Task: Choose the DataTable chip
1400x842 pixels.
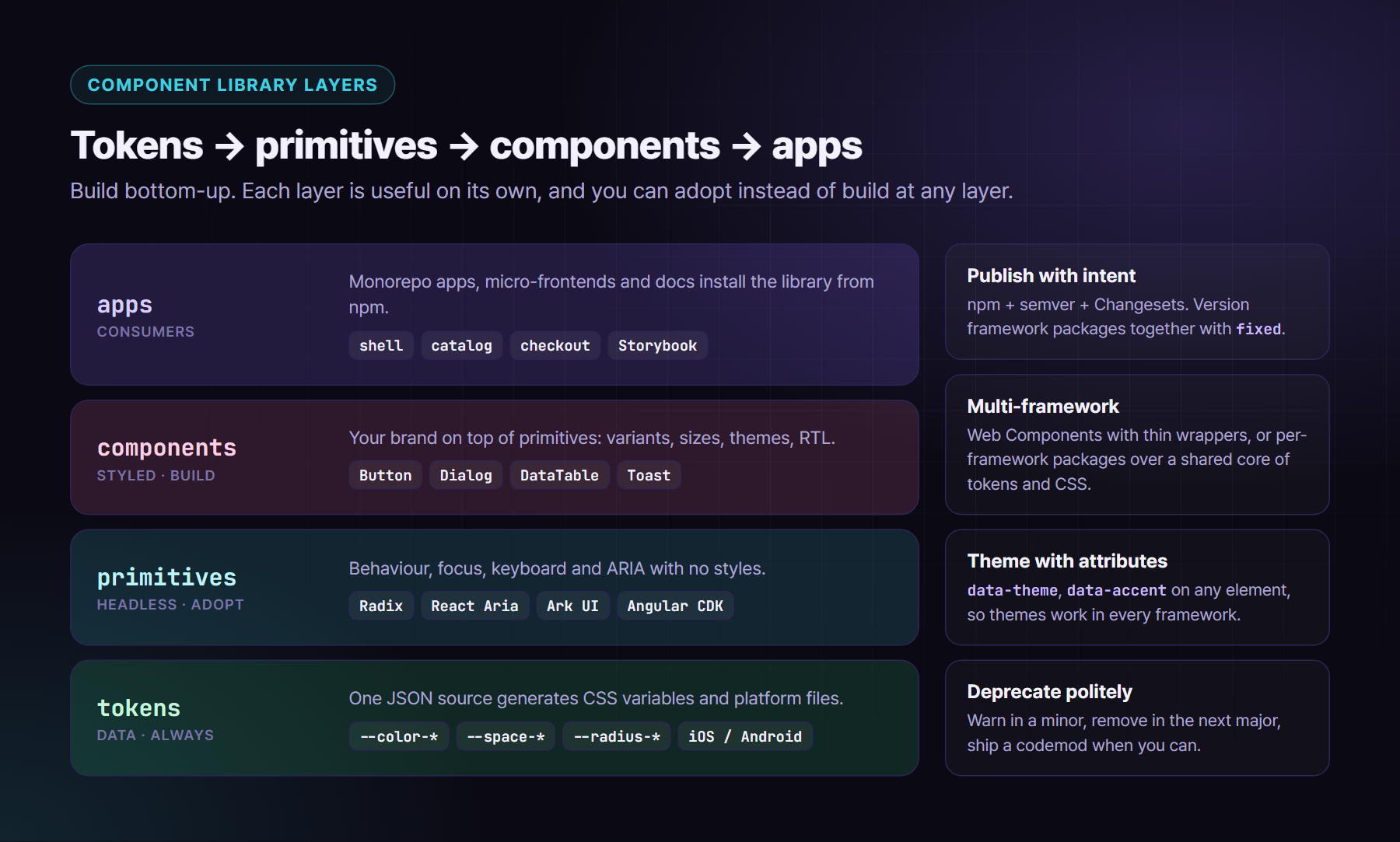Action: 560,475
